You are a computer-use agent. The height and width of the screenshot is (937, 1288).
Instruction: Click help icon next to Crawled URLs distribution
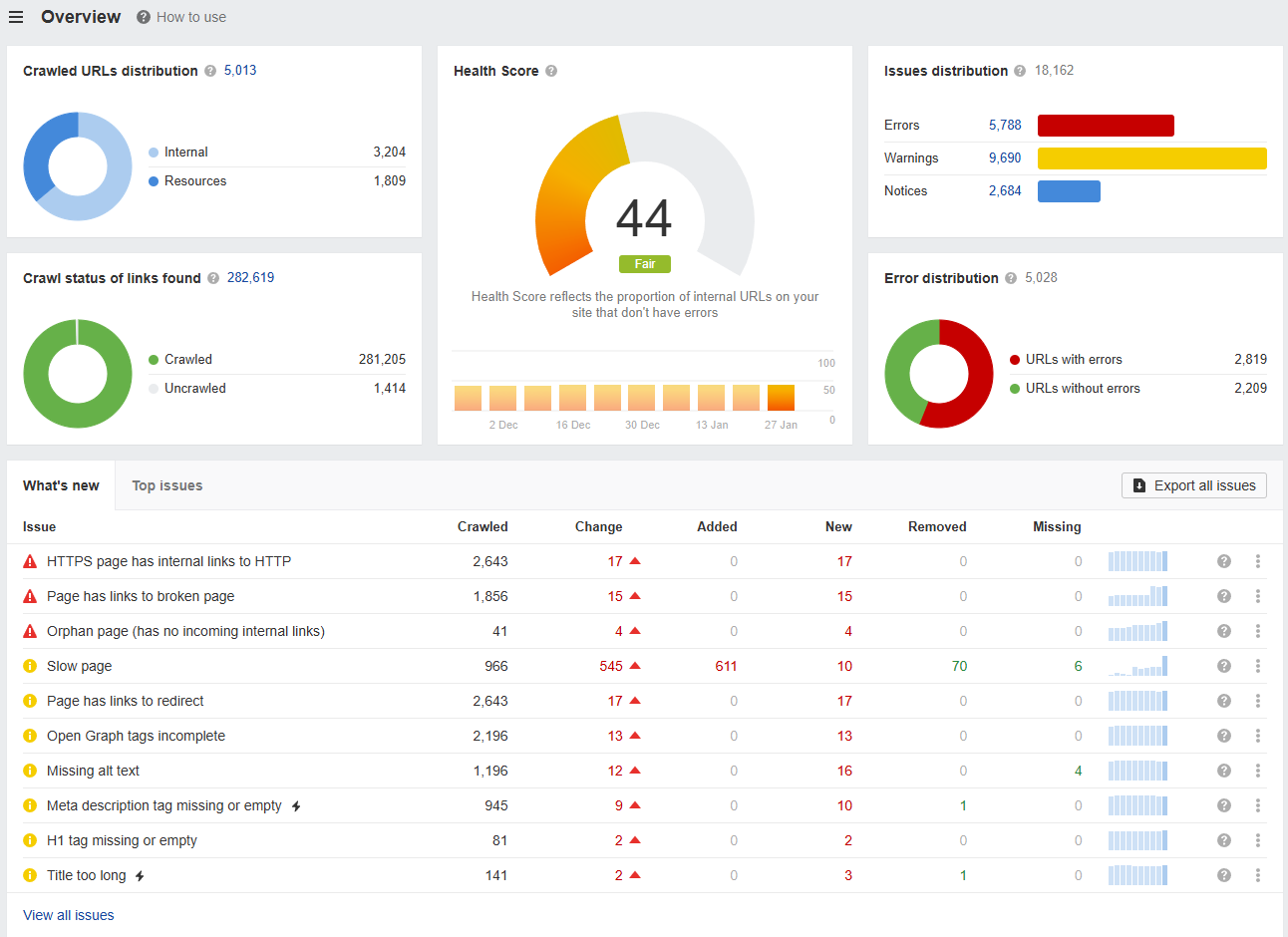[210, 71]
